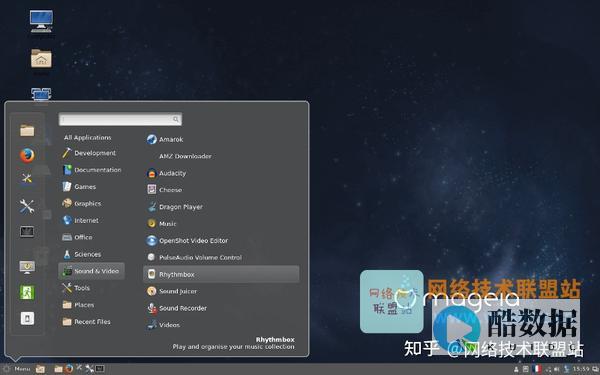Open the terminal icon in the favorites sidebar
The image size is (600, 375).
pyautogui.click(x=27, y=232)
